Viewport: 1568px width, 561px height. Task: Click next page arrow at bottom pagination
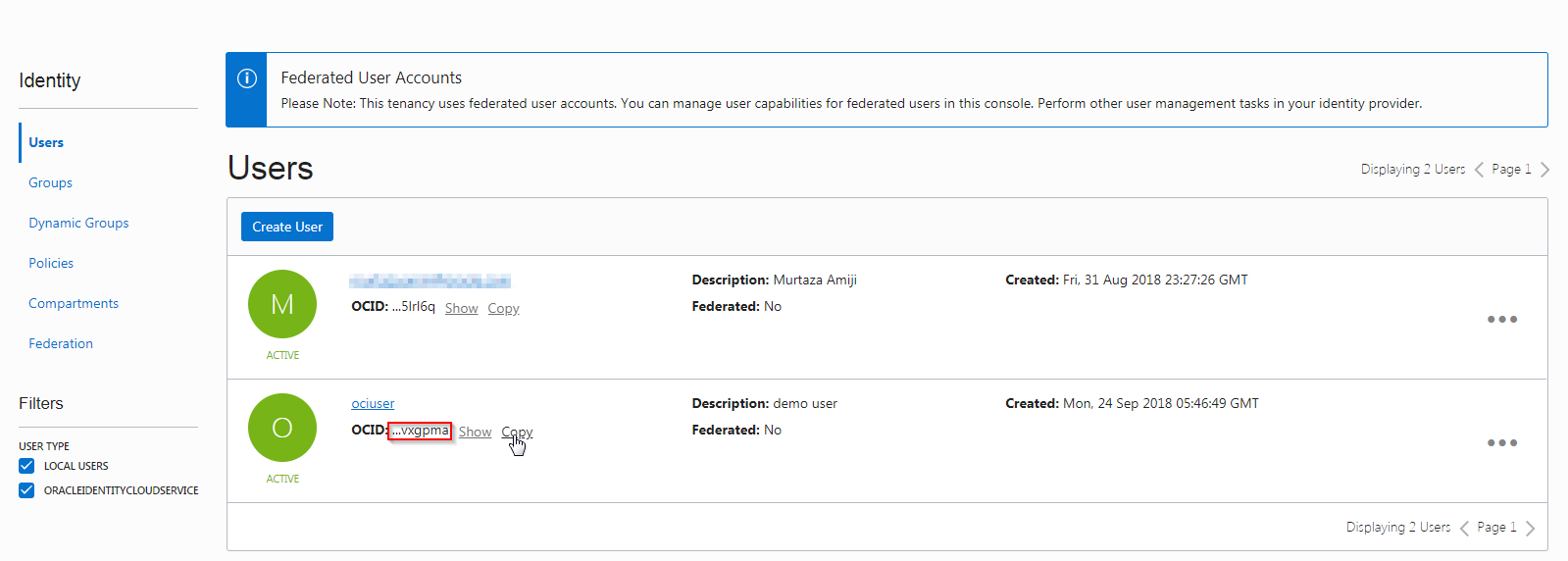click(x=1530, y=528)
